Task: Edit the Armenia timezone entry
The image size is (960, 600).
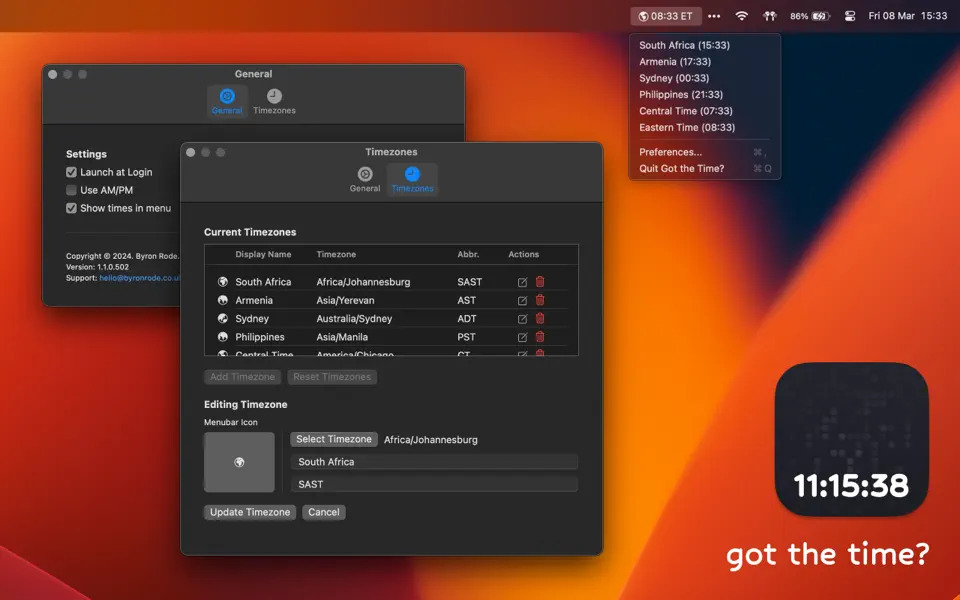Action: pos(522,301)
